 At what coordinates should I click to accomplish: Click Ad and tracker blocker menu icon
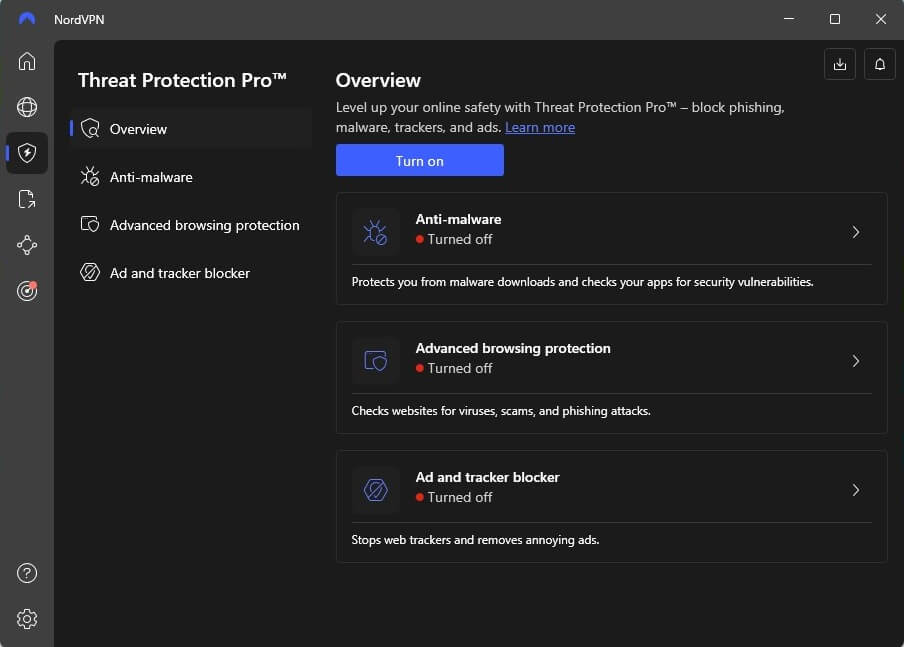pos(90,272)
